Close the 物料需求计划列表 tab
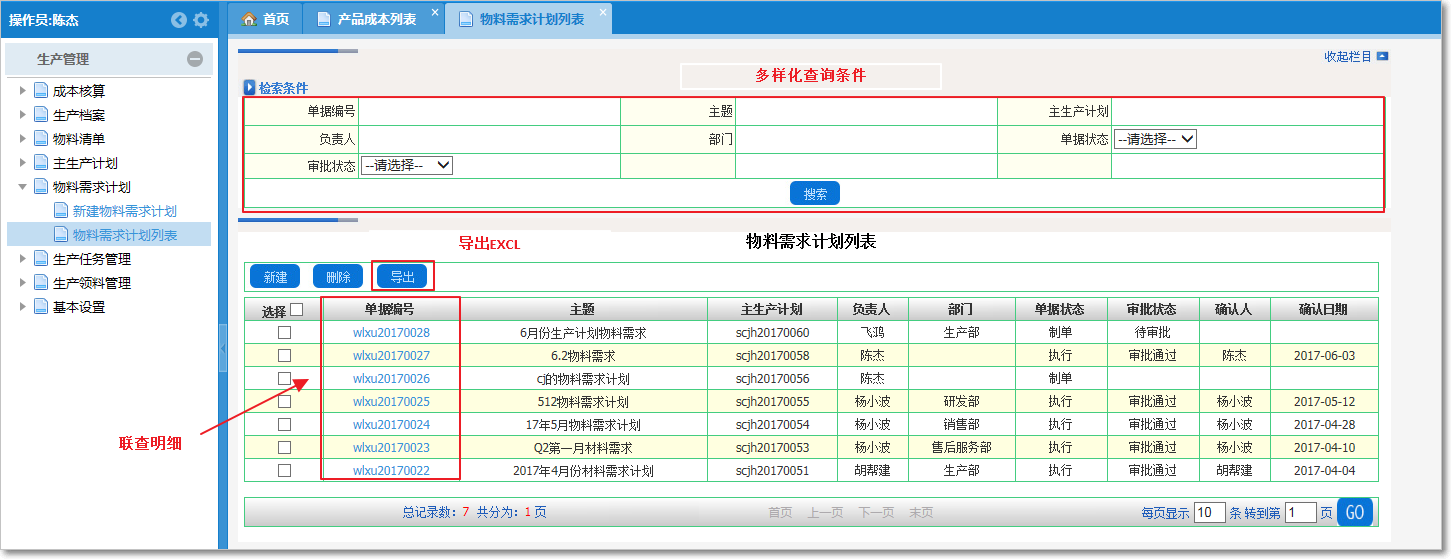This screenshot has height=559, width=1451. [602, 13]
